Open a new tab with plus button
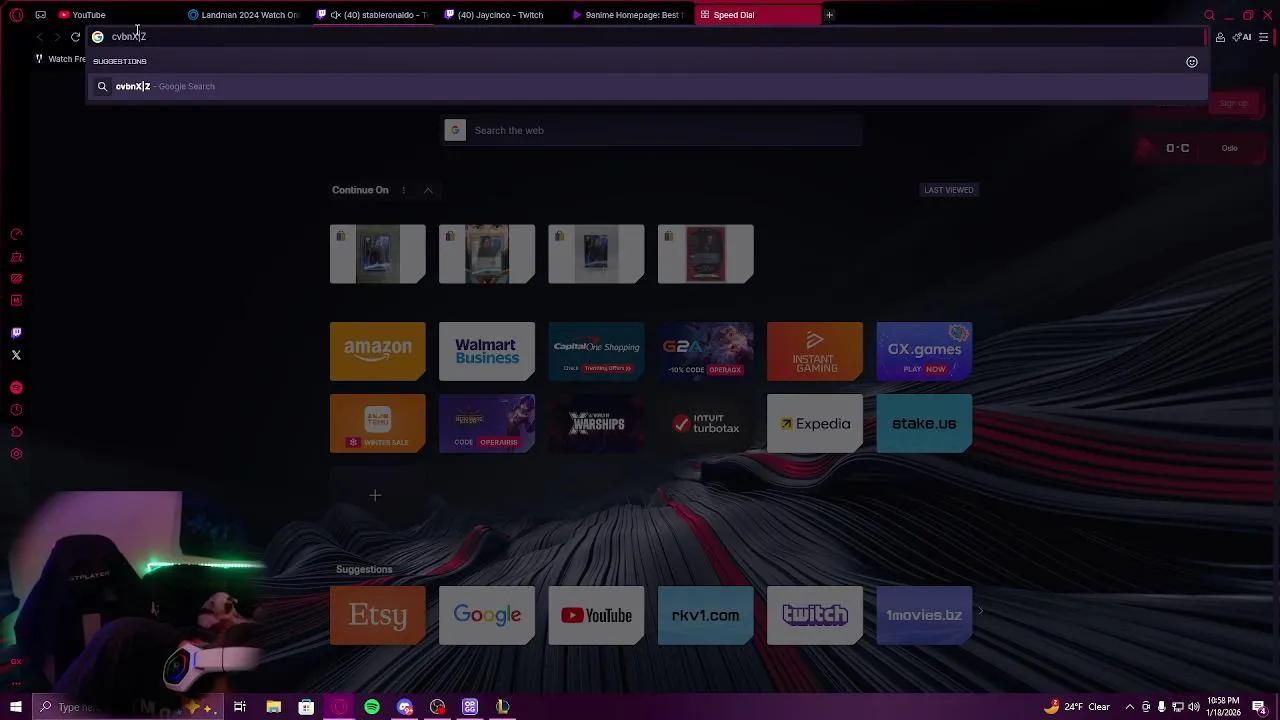The image size is (1280, 720). tap(829, 15)
